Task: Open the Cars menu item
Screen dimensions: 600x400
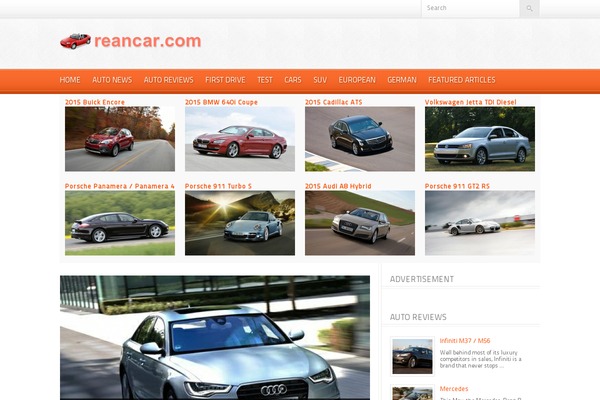Action: pyautogui.click(x=293, y=80)
